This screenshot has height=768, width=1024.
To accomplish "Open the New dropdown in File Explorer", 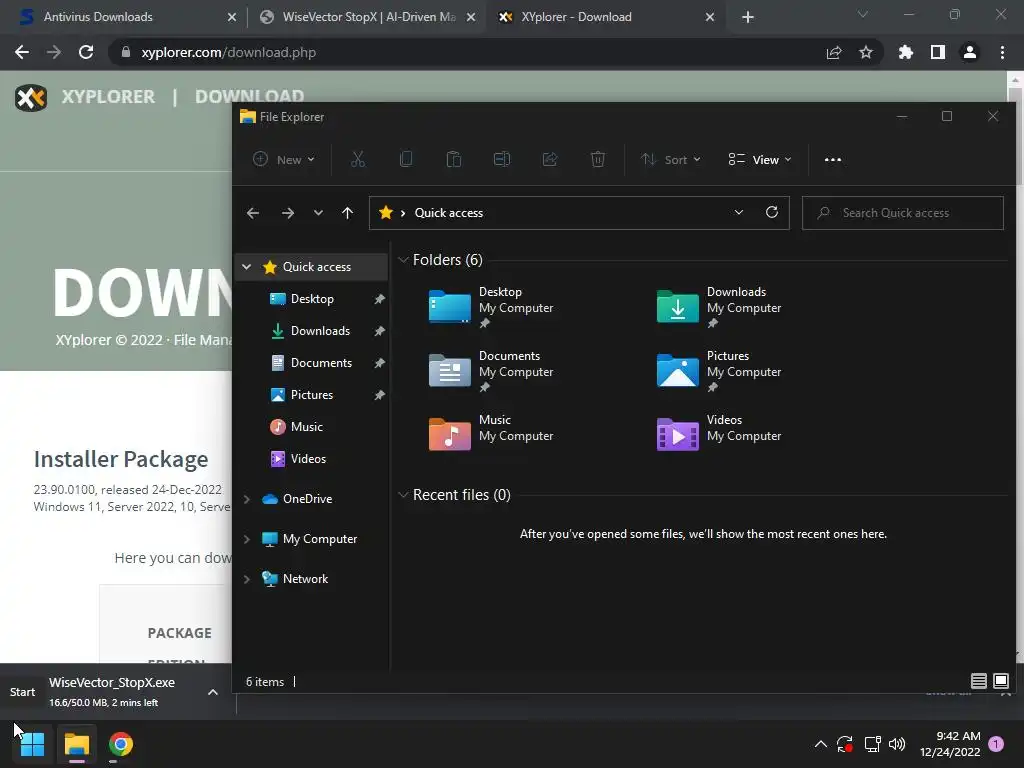I will coord(284,159).
